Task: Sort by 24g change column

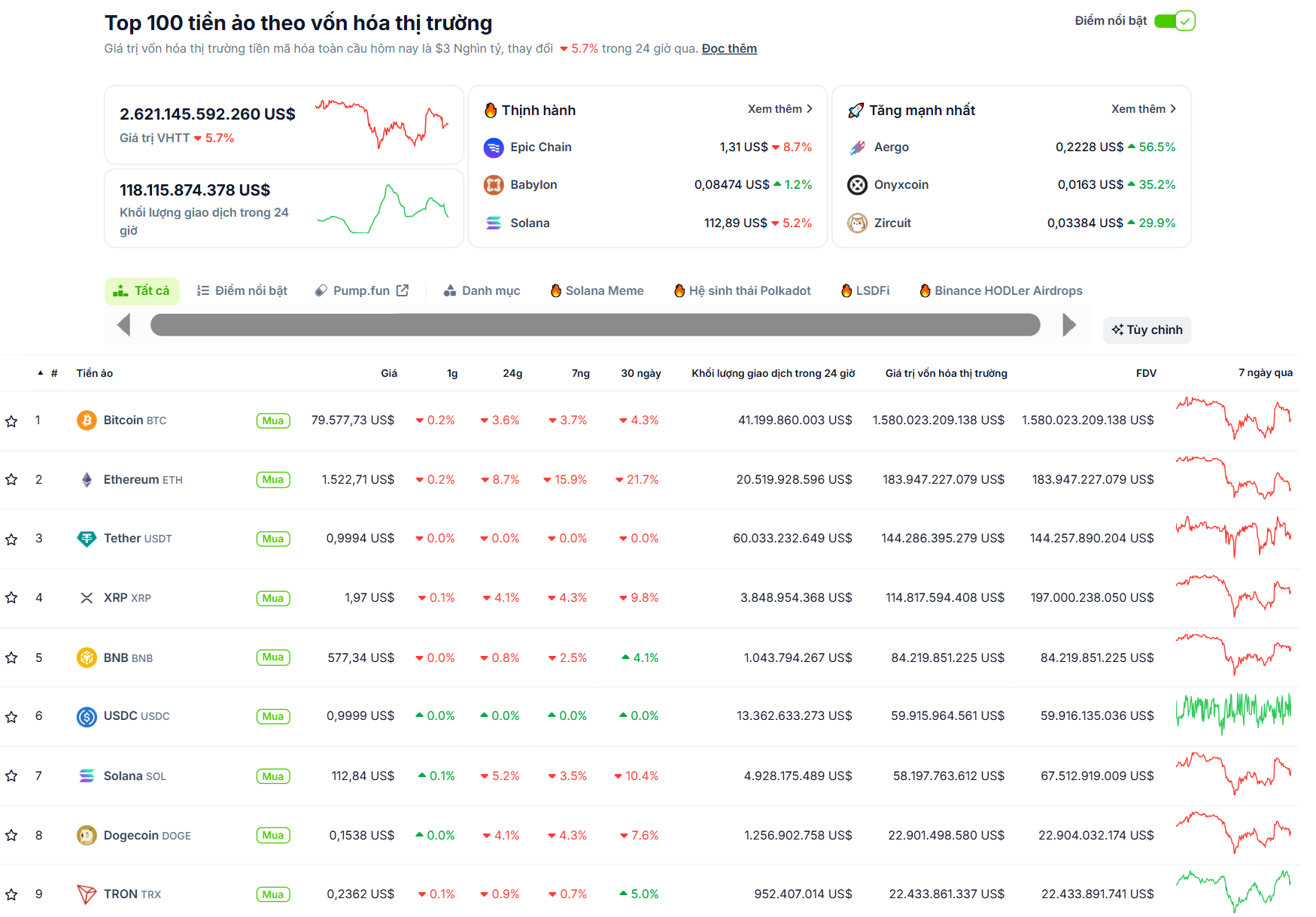Action: 512,373
